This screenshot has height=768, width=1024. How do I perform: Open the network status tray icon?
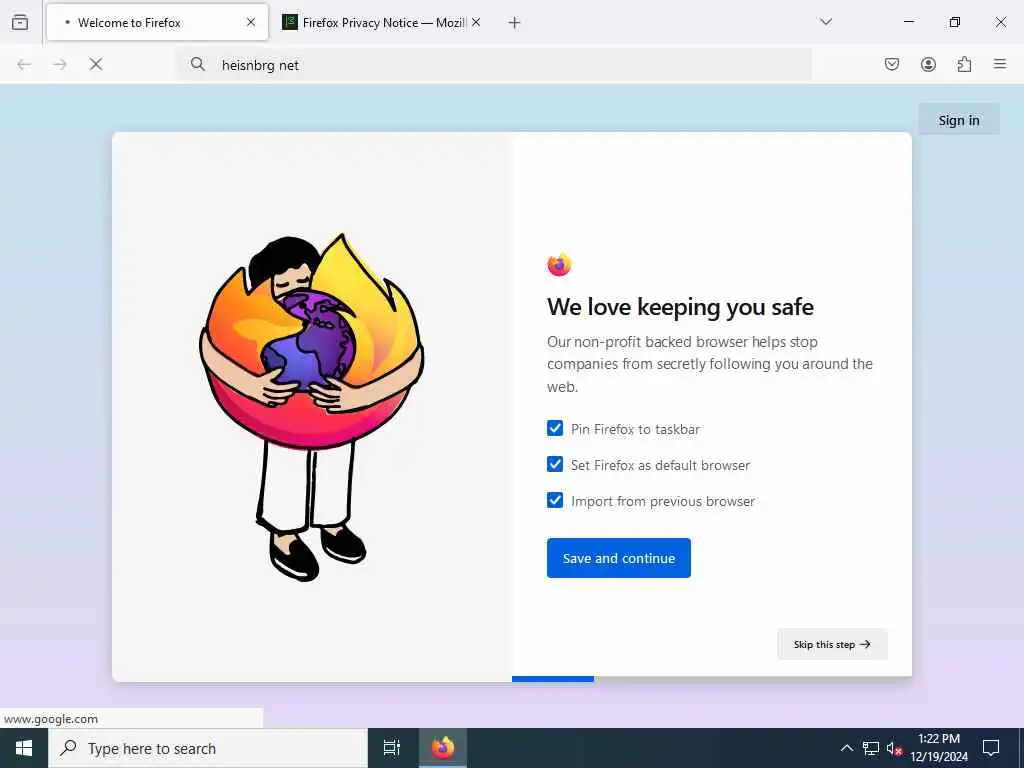871,748
